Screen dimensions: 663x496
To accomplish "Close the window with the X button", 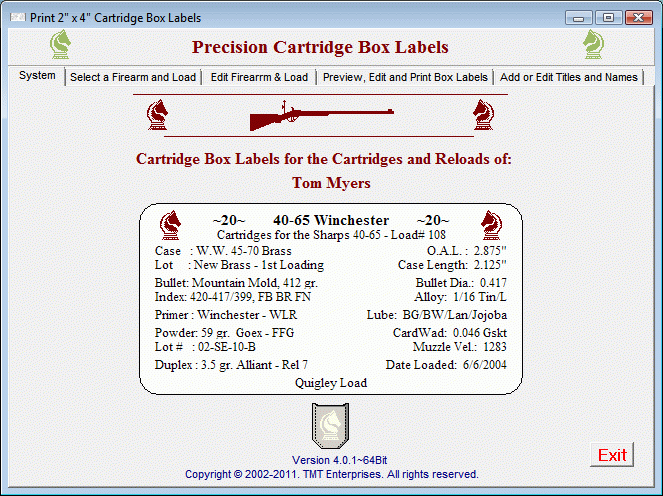I will [x=639, y=18].
